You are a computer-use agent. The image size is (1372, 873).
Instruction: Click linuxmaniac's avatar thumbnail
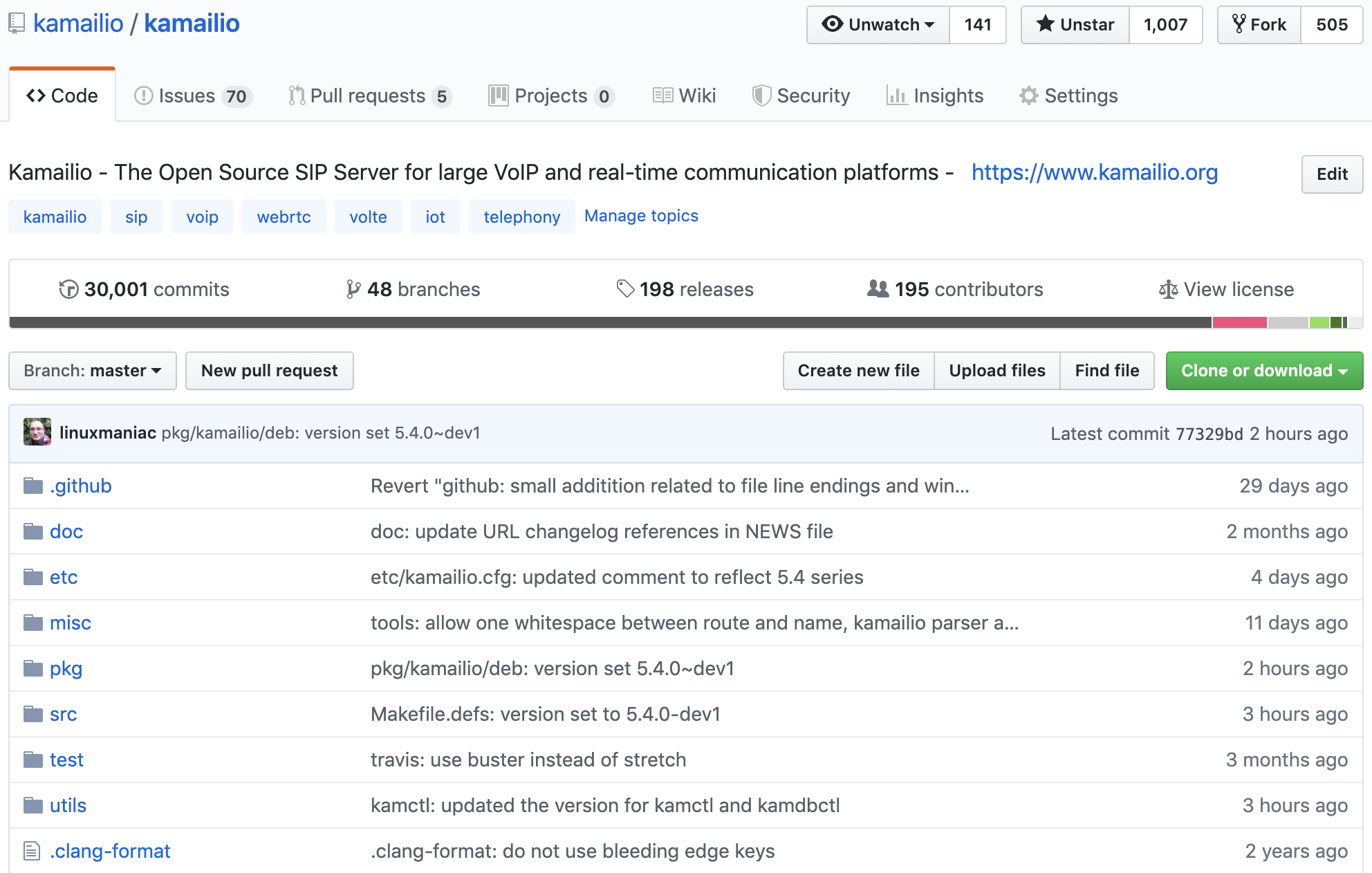coord(37,432)
